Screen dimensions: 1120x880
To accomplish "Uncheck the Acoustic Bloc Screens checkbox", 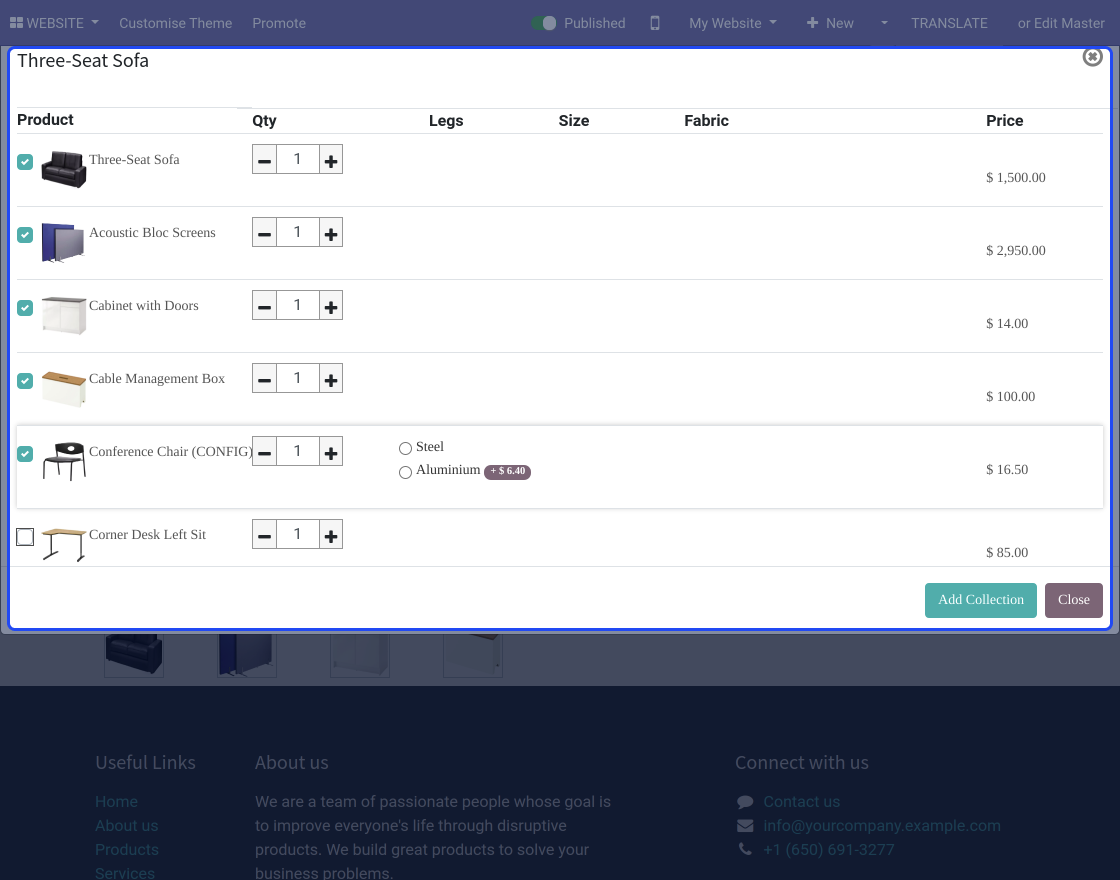I will pos(25,234).
